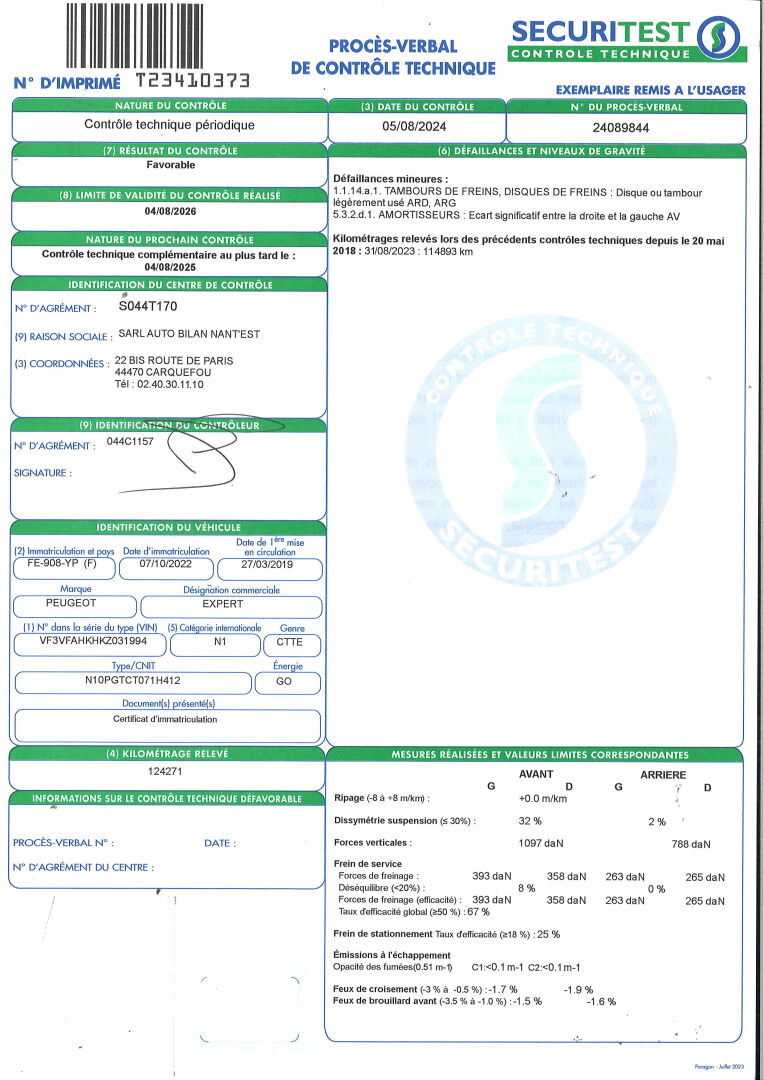The image size is (764, 1080).
Task: Click the result value Favorable
Action: (171, 165)
